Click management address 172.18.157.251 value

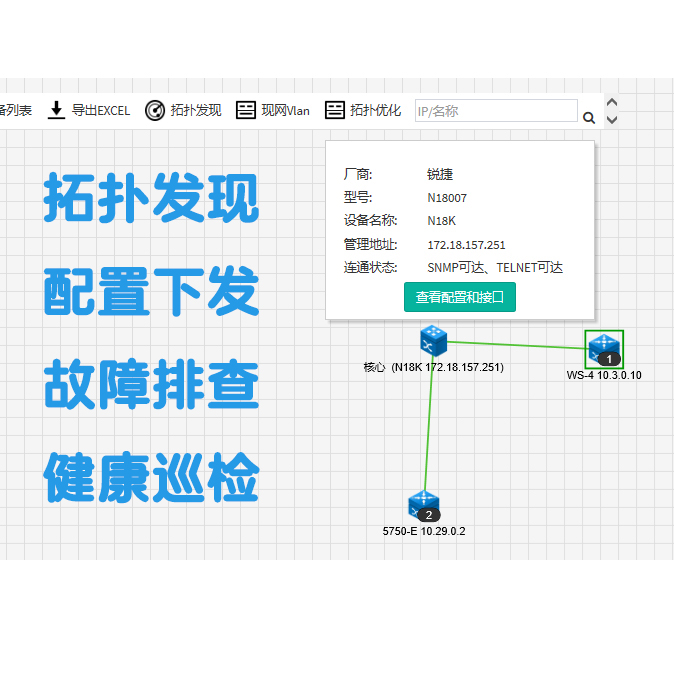tap(466, 245)
